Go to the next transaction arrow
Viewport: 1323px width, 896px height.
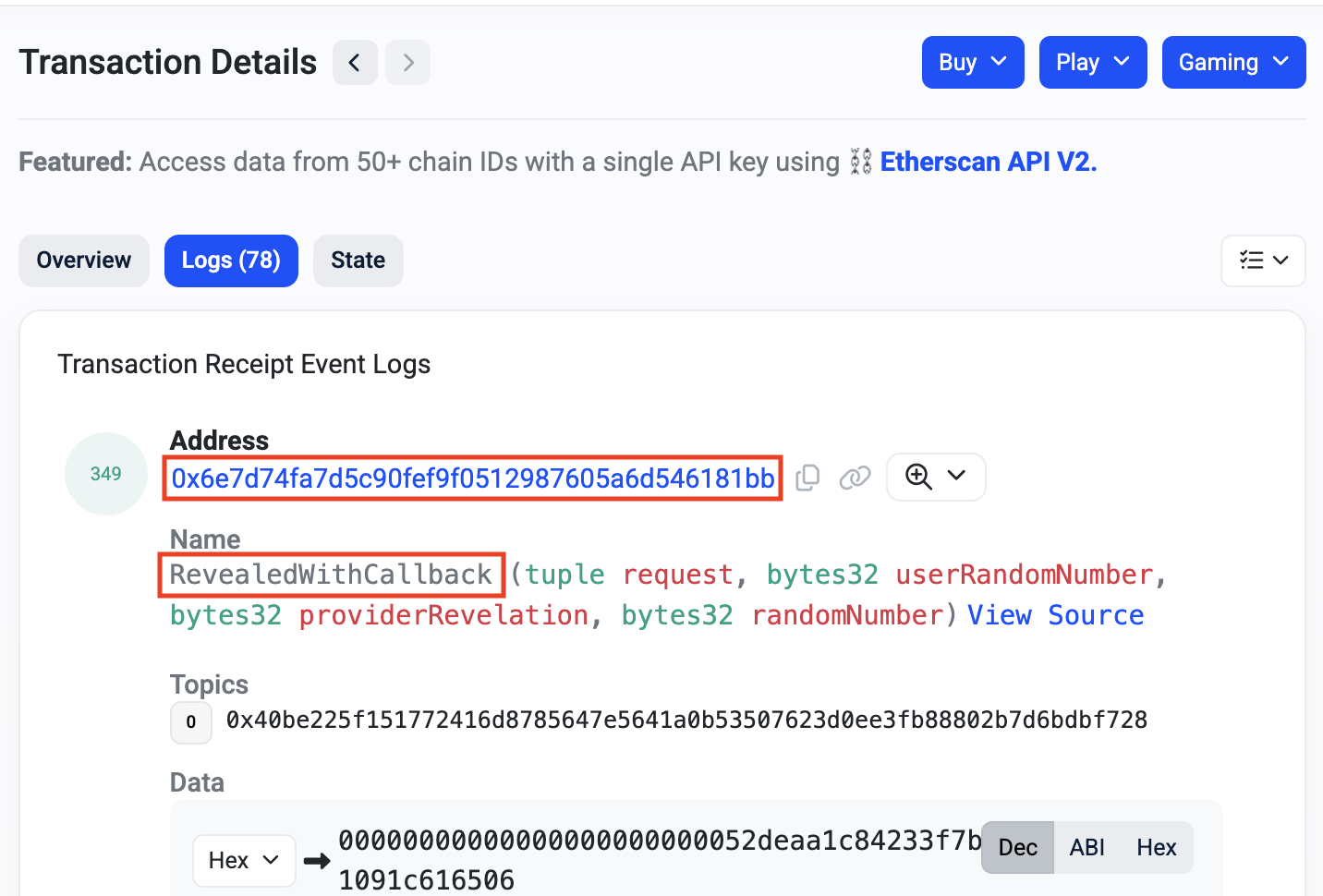[407, 63]
